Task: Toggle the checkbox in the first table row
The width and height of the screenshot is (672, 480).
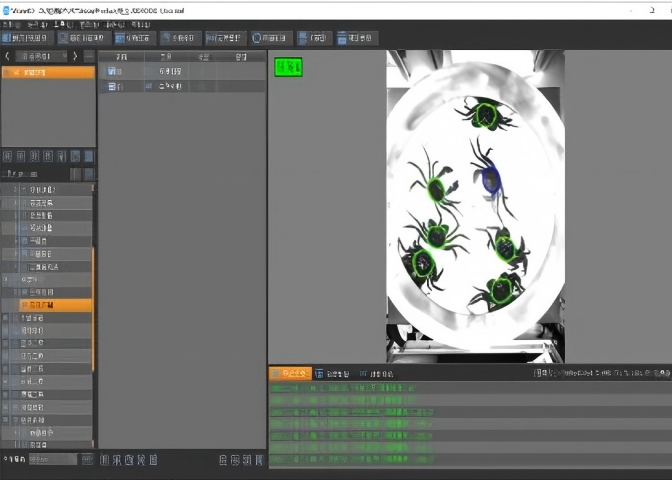Action: (113, 72)
